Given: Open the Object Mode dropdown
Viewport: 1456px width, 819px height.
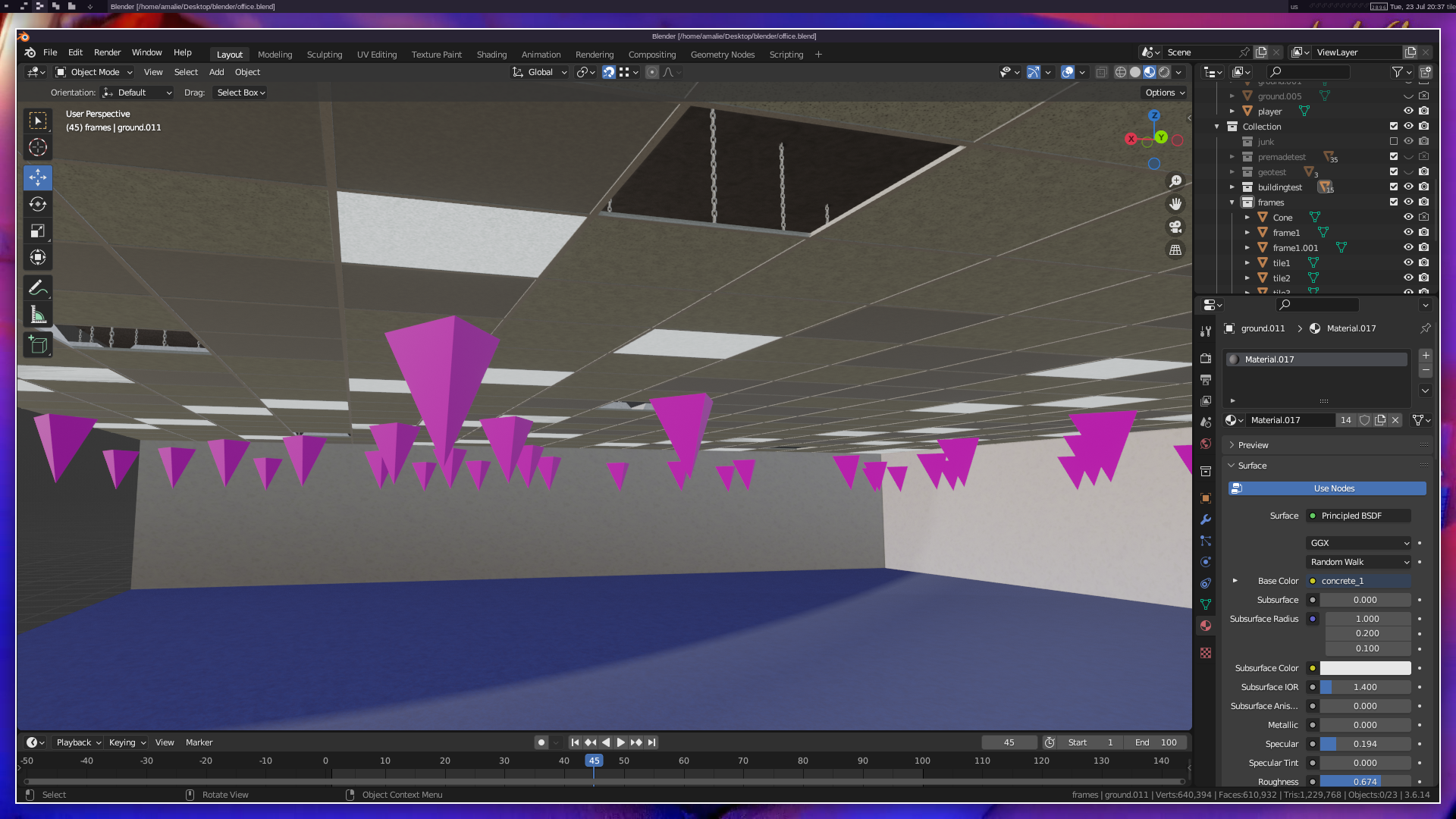Looking at the screenshot, I should coord(95,72).
